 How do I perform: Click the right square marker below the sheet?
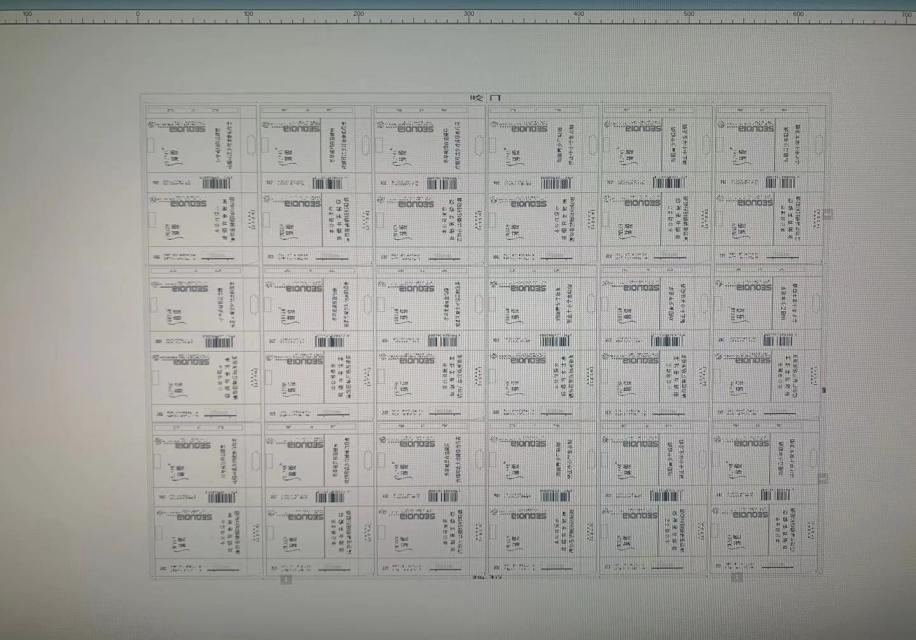(x=737, y=578)
